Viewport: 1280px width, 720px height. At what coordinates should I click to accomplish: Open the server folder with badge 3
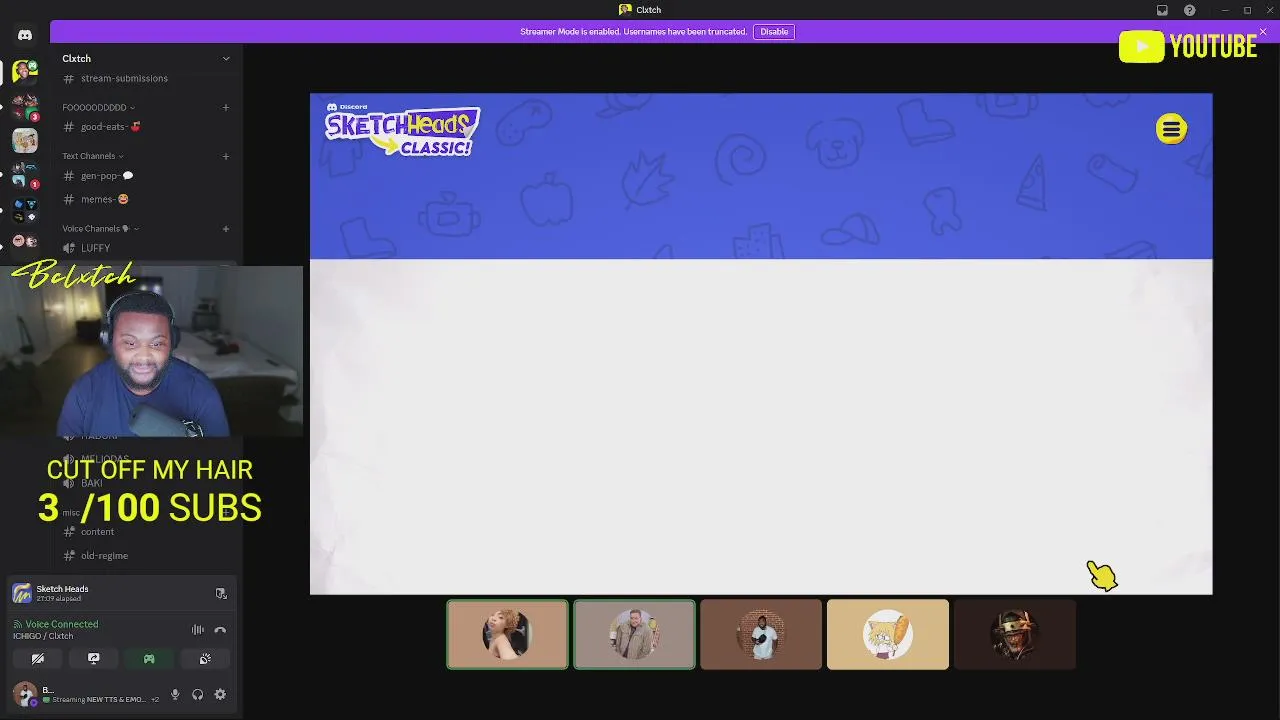click(25, 105)
